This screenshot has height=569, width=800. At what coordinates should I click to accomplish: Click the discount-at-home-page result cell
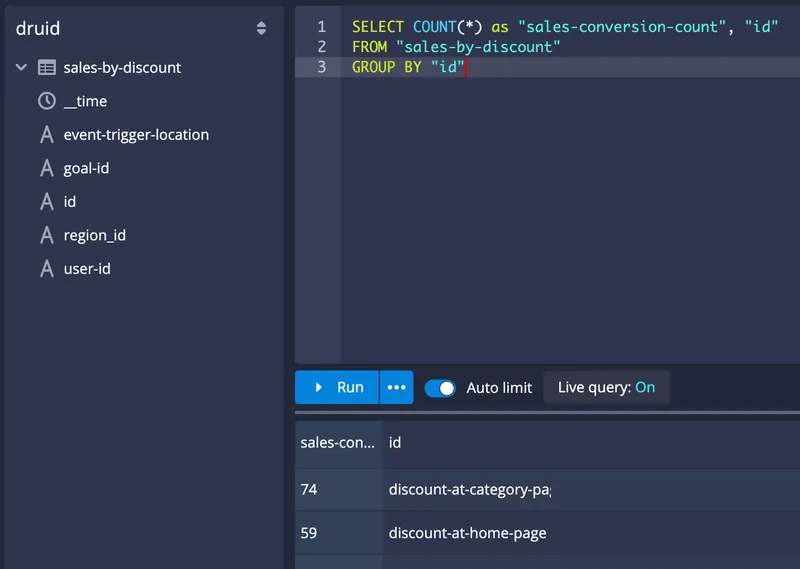467,533
